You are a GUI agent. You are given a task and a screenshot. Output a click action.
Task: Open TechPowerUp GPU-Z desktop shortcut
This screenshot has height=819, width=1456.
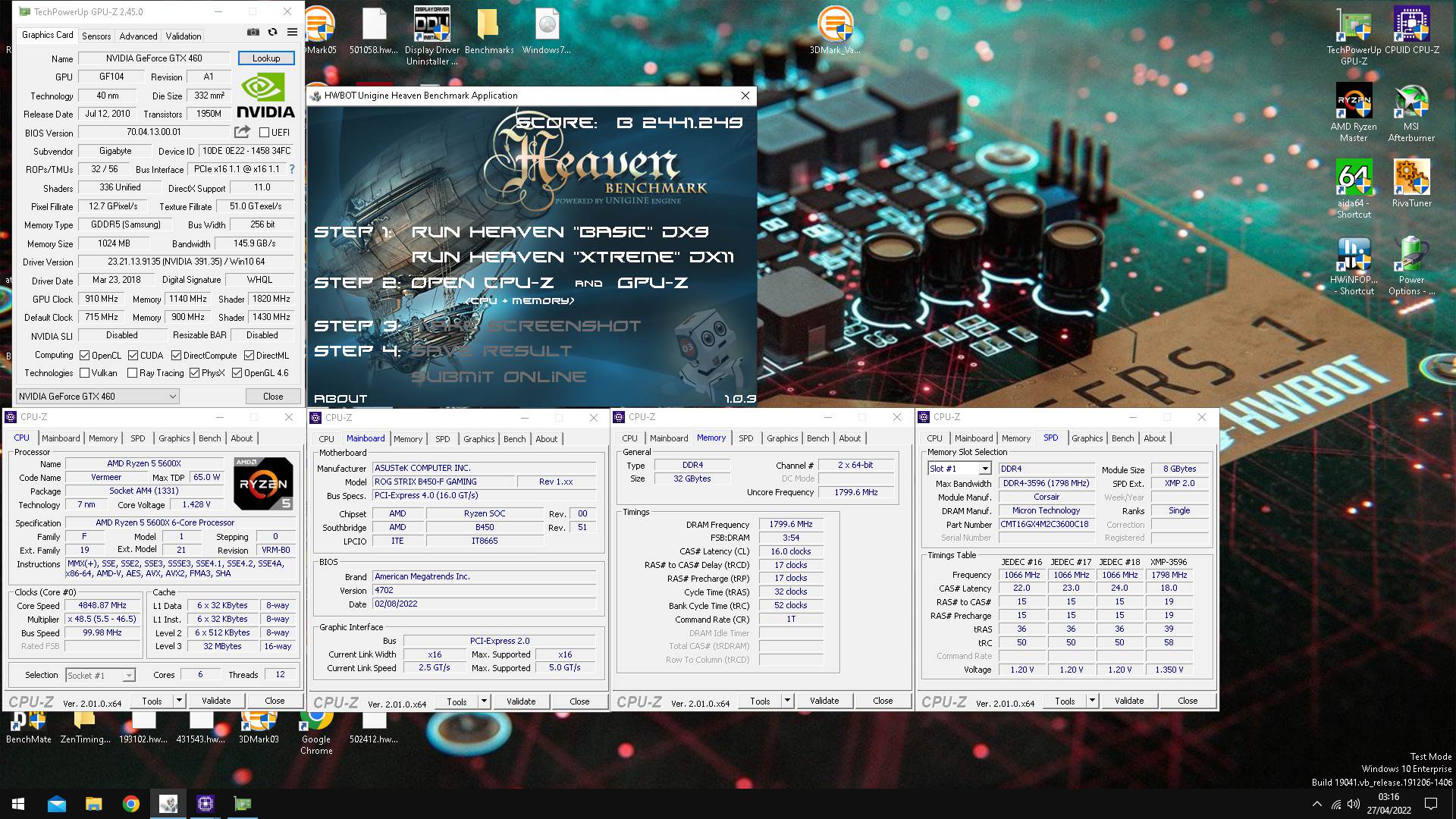1354,35
